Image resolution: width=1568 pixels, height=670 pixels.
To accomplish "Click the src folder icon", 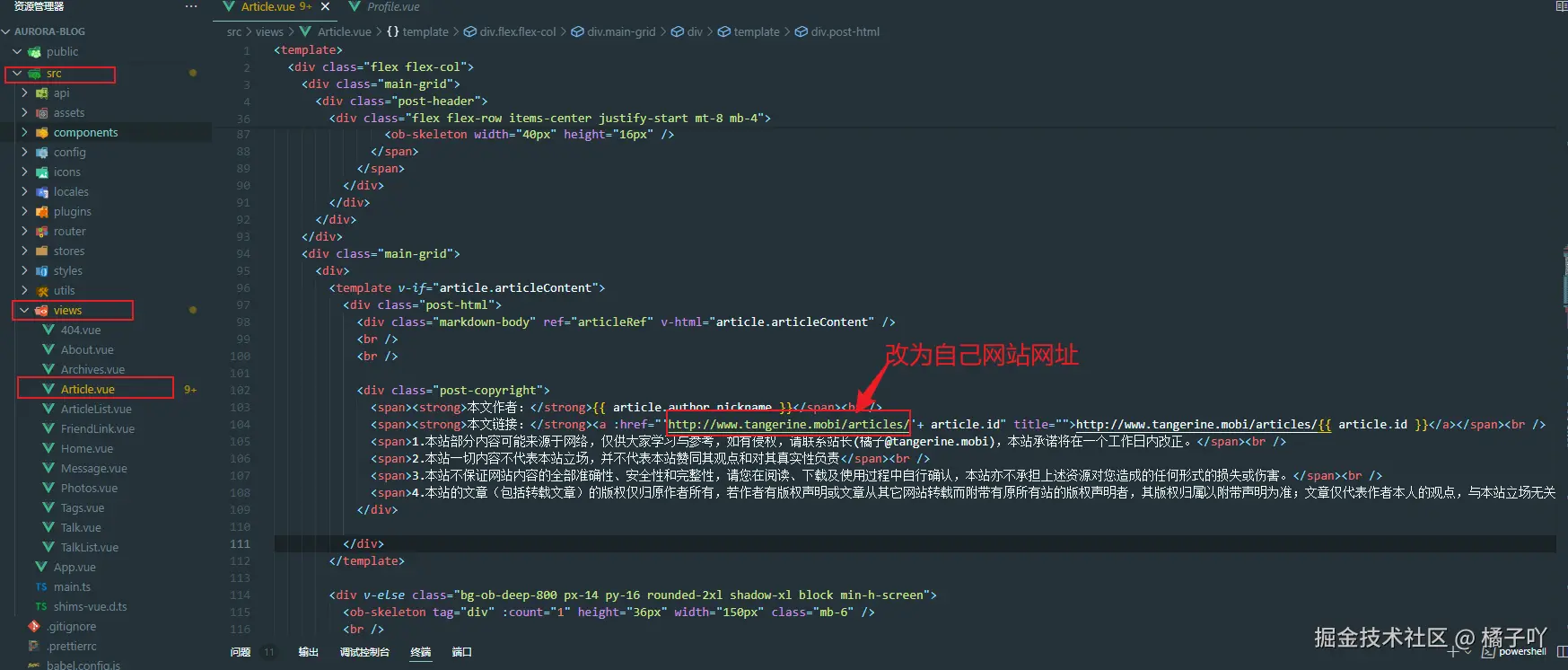I will coord(35,74).
